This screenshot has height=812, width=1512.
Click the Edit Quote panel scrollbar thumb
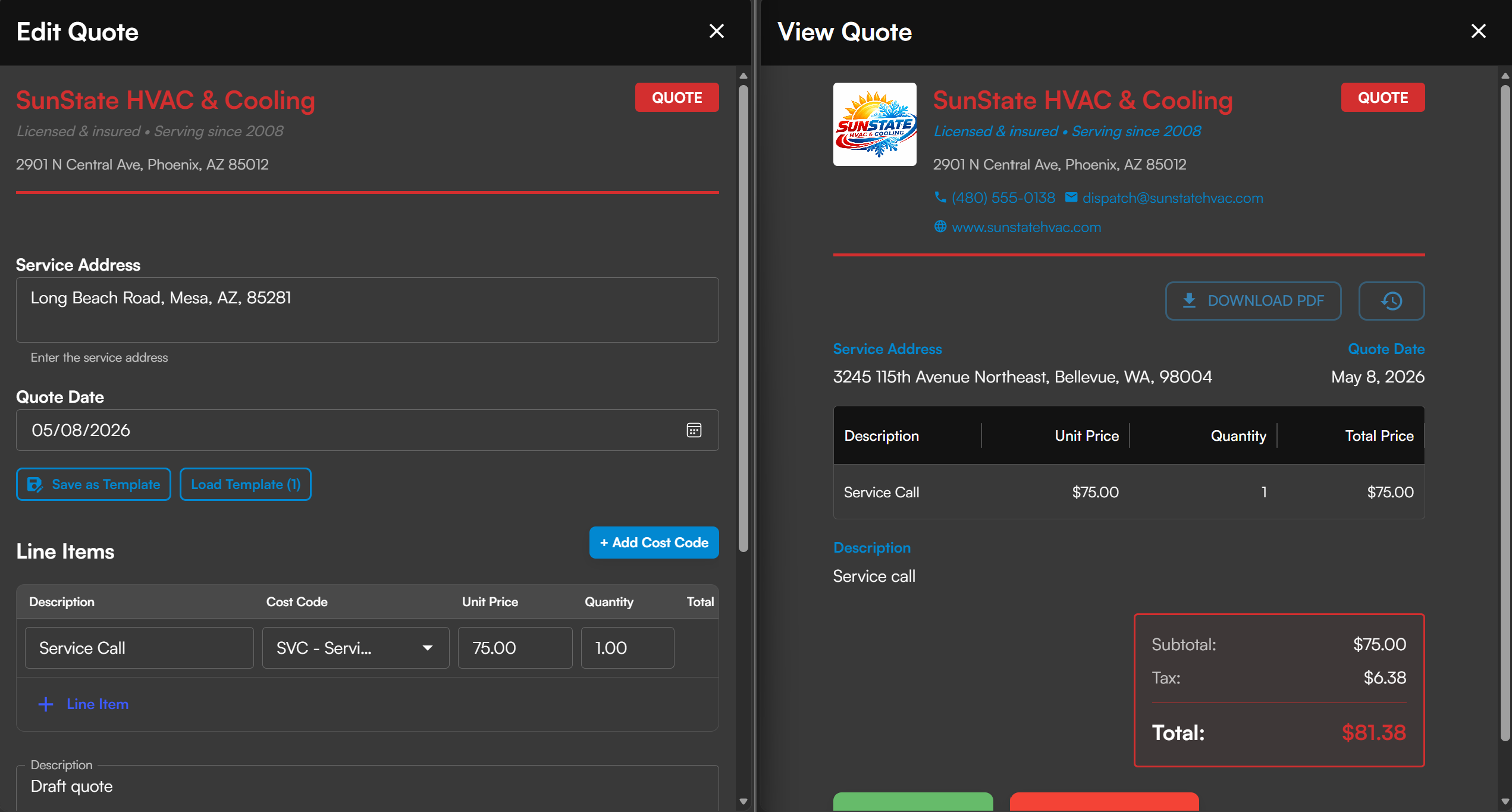[x=744, y=318]
